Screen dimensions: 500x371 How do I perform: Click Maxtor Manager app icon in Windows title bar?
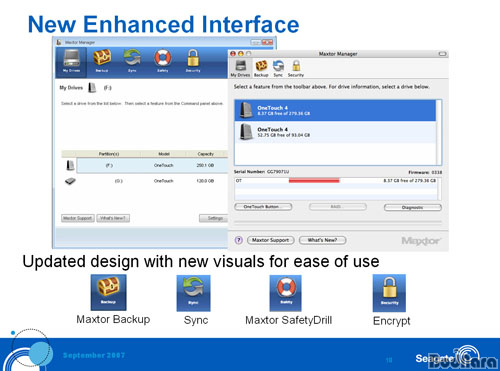click(x=59, y=42)
